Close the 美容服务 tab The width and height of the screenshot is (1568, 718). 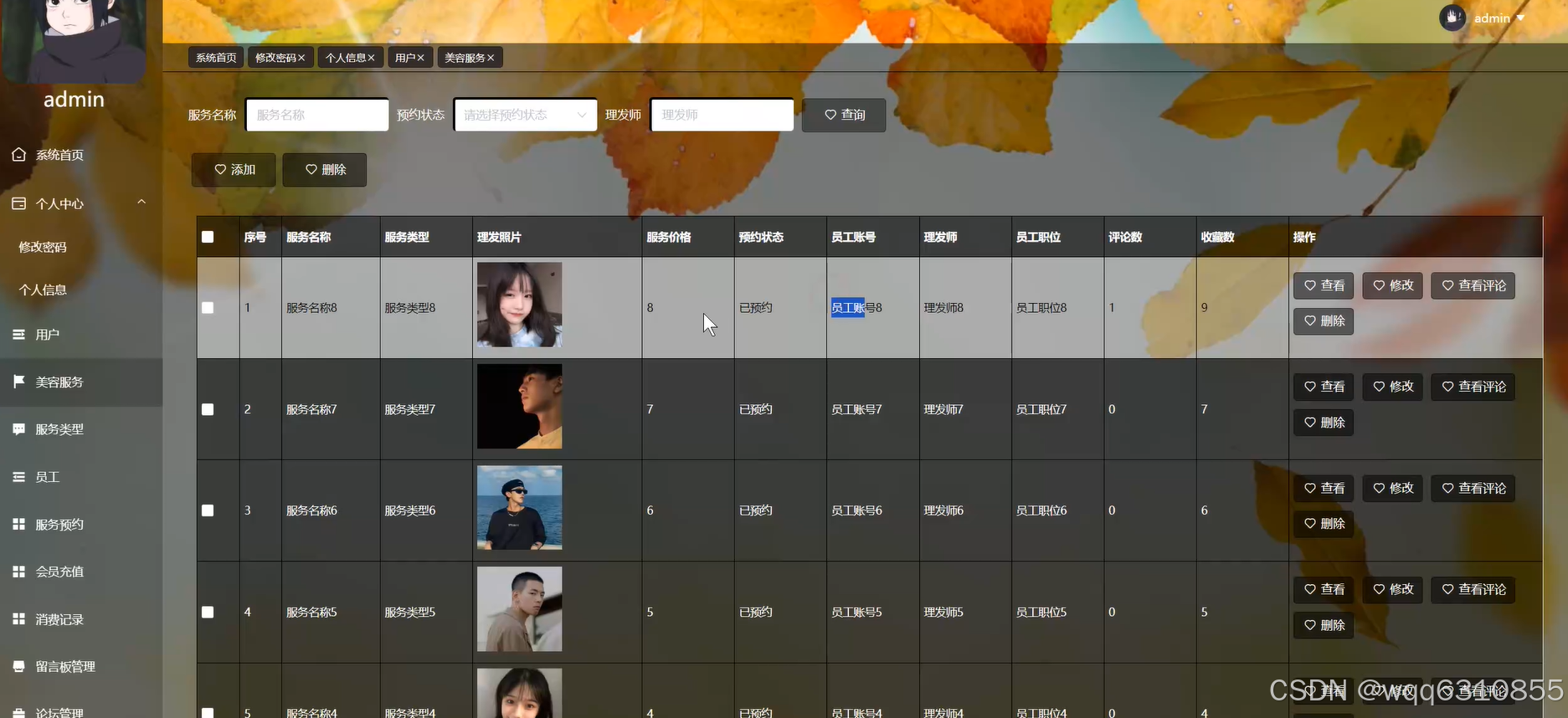(491, 58)
